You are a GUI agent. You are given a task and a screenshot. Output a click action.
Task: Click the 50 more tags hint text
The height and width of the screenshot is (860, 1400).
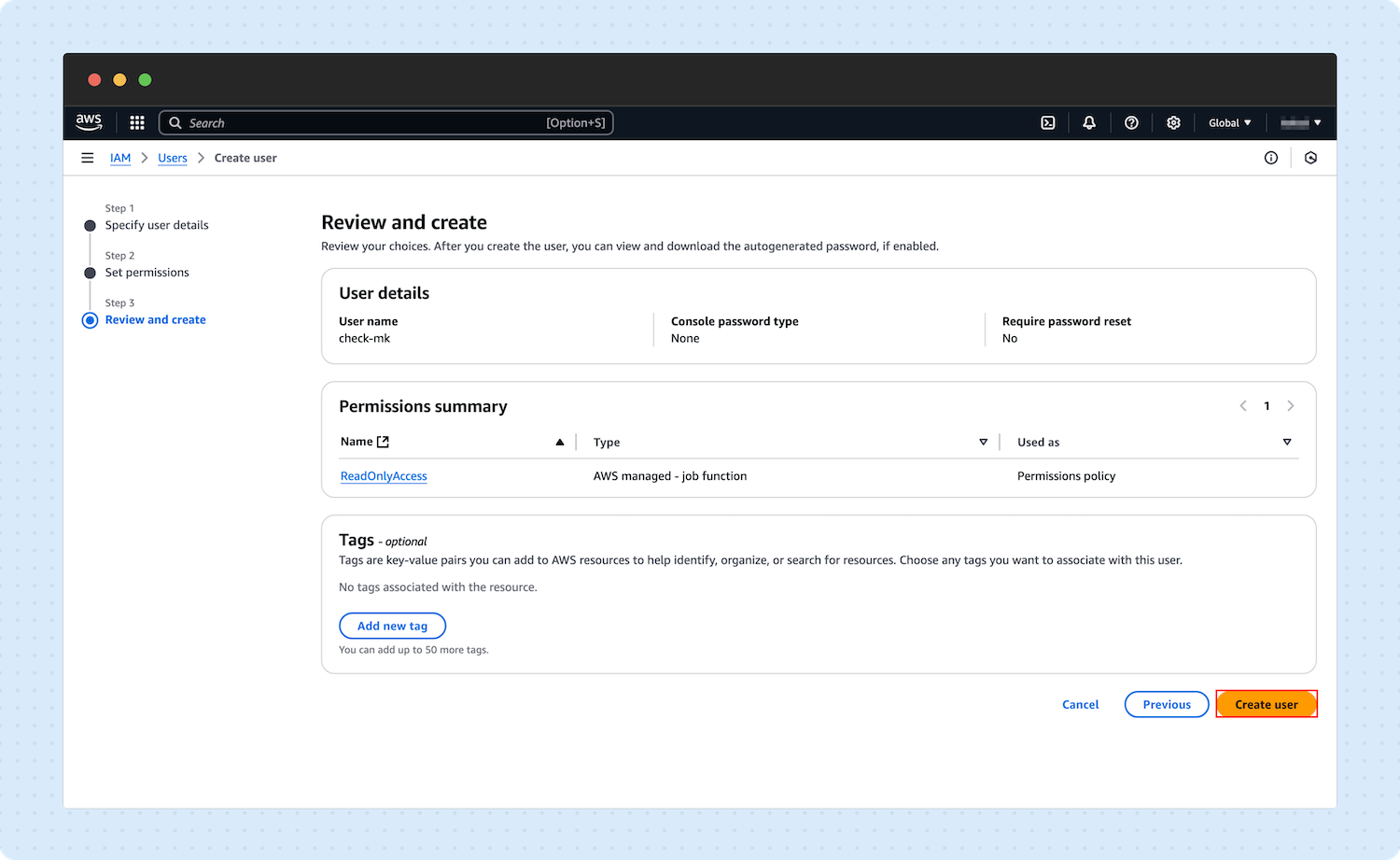point(413,650)
